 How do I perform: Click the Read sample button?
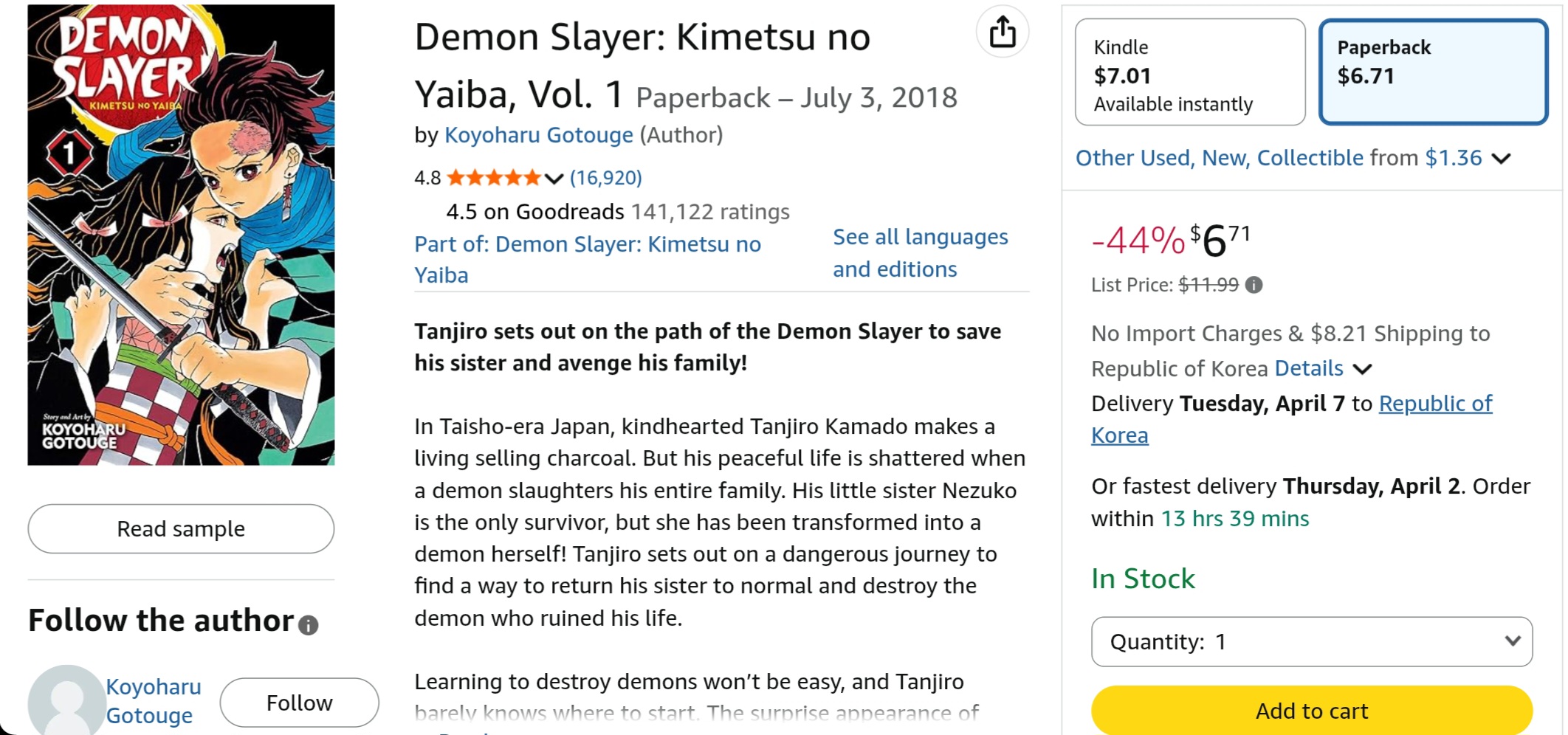[x=181, y=529]
